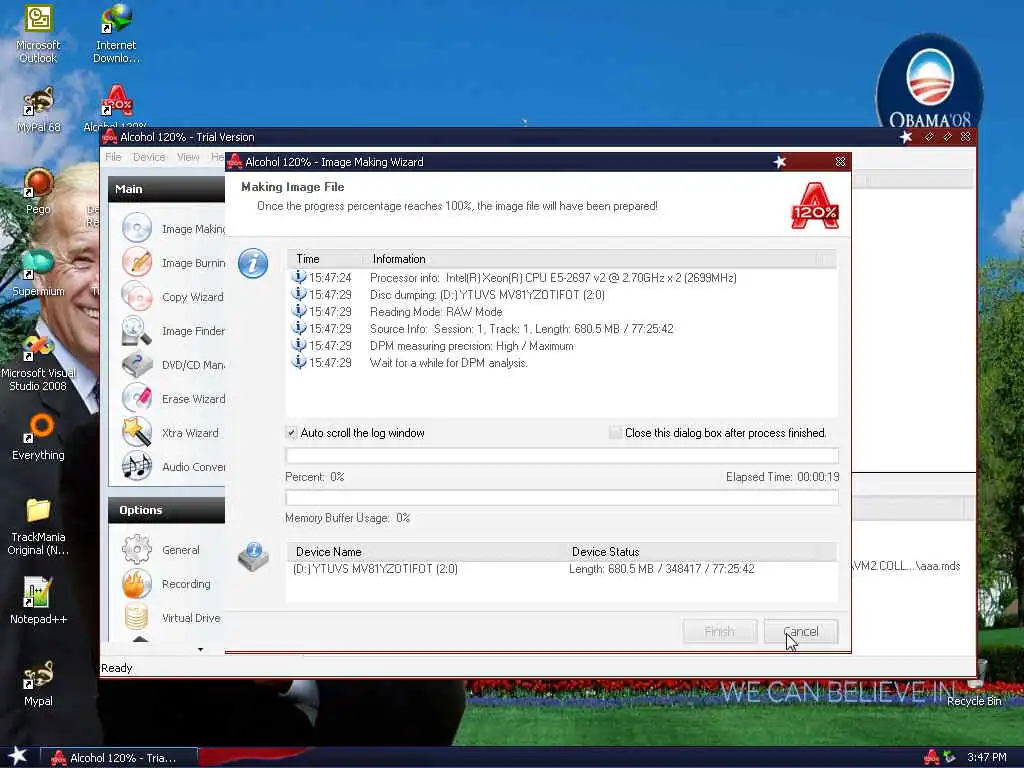Click the blue info icon beside log
The width and height of the screenshot is (1024, 768).
(x=253, y=264)
